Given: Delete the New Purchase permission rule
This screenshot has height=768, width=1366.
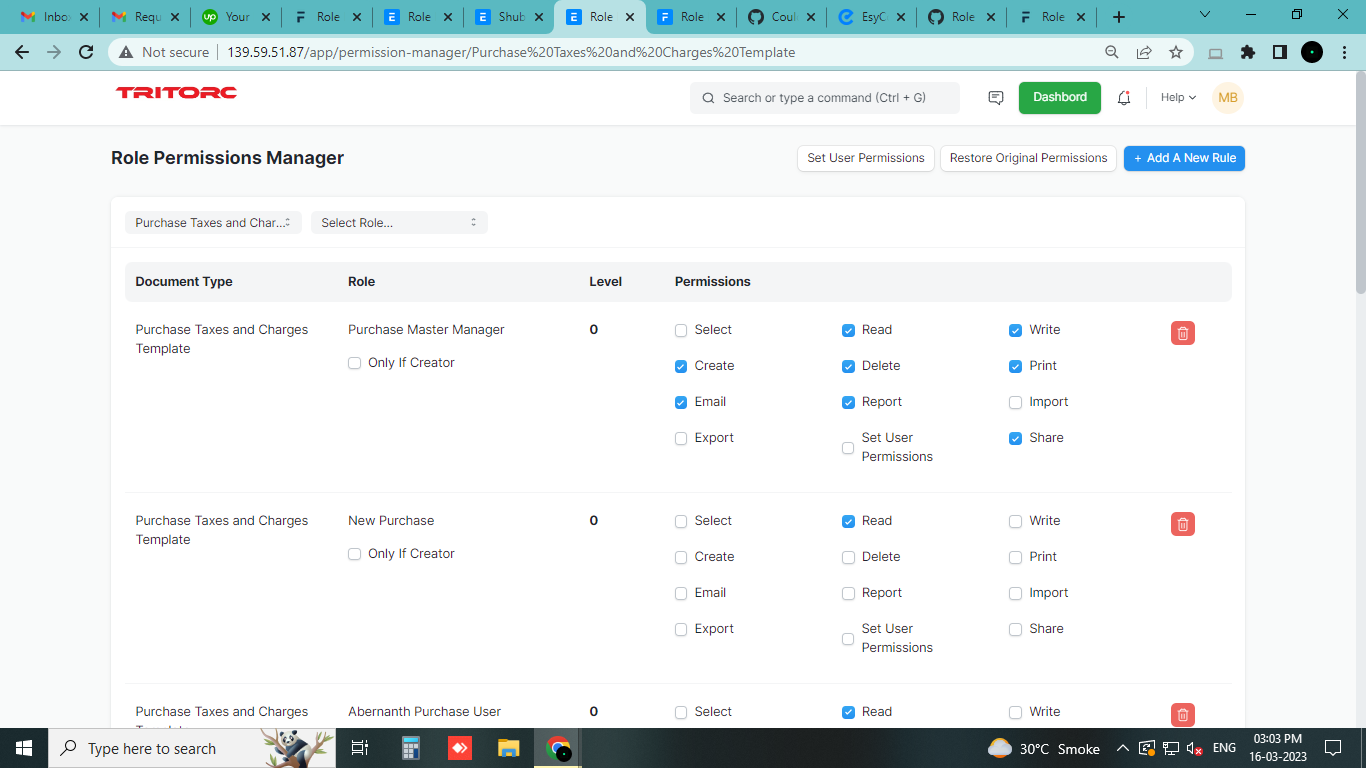Looking at the screenshot, I should [x=1182, y=523].
